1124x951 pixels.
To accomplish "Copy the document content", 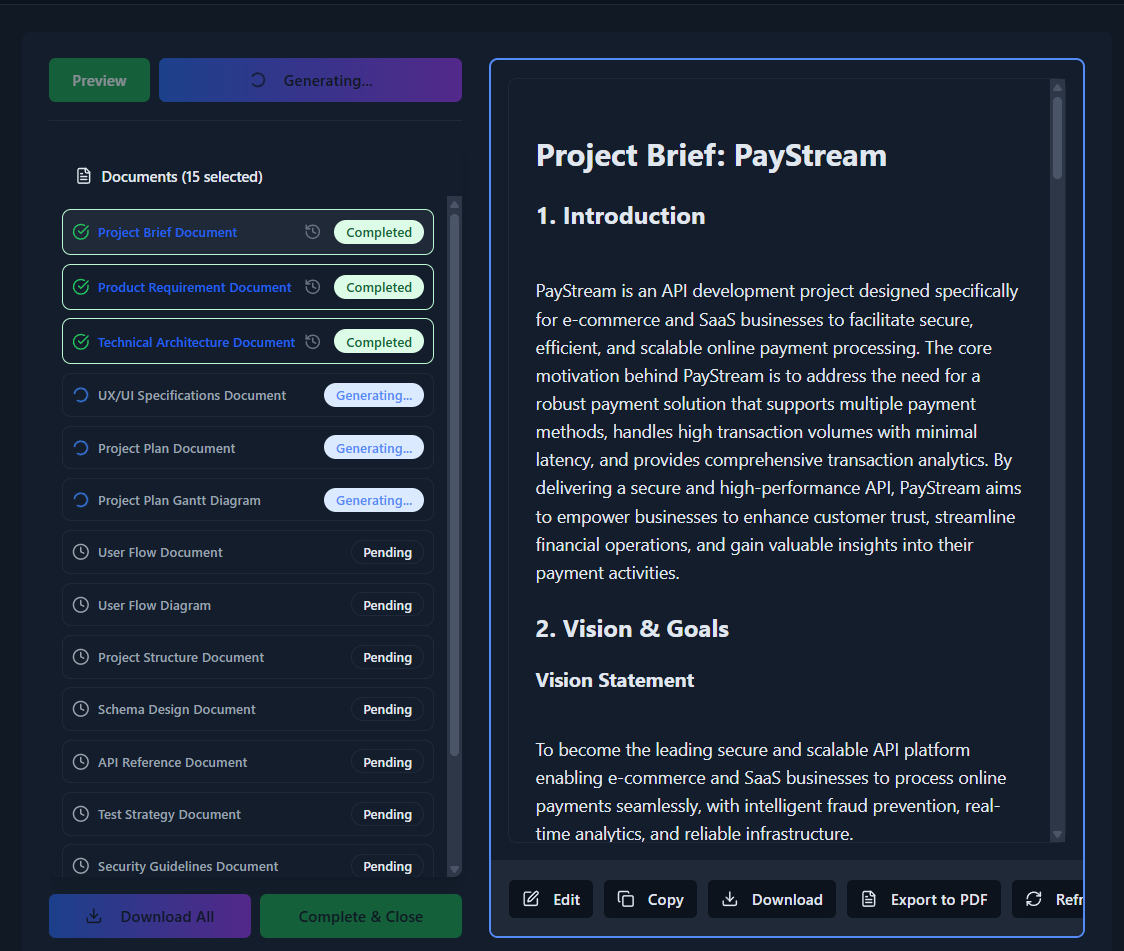I will (650, 899).
